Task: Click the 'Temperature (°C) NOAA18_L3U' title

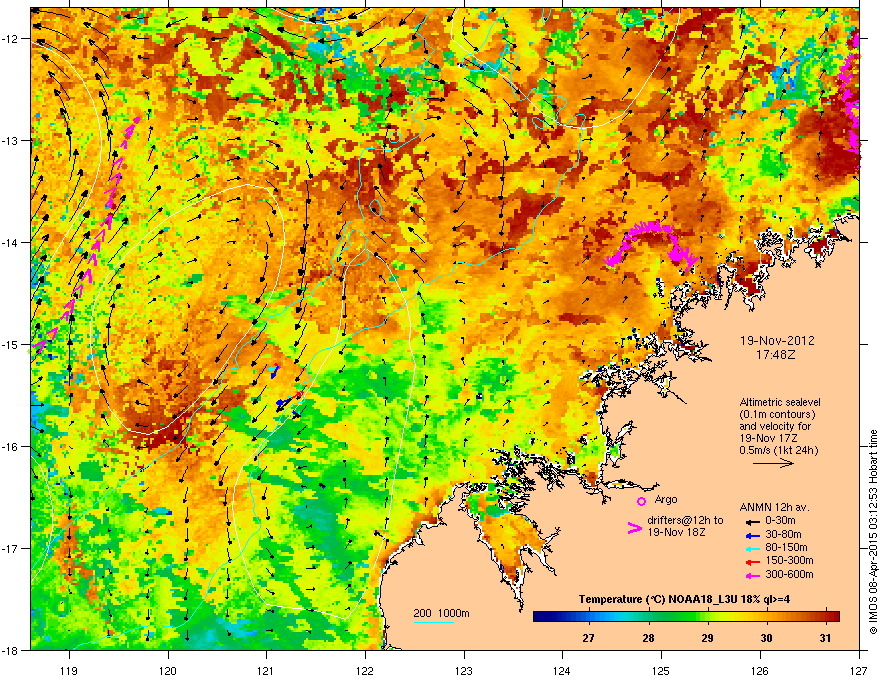Action: (649, 600)
